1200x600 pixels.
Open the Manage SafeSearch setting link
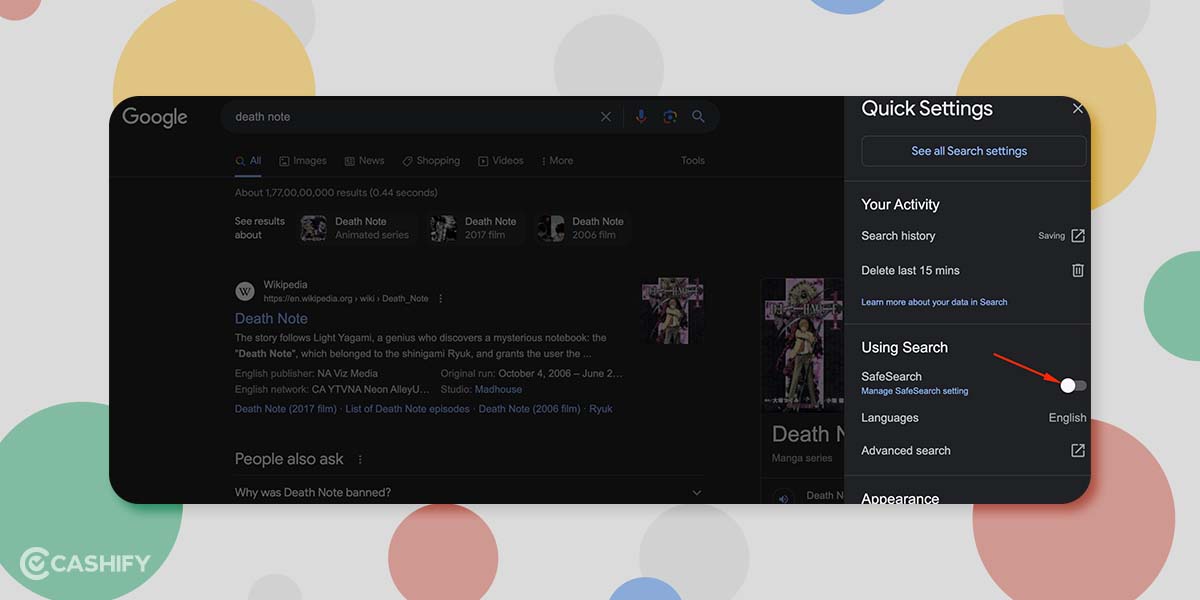(915, 391)
